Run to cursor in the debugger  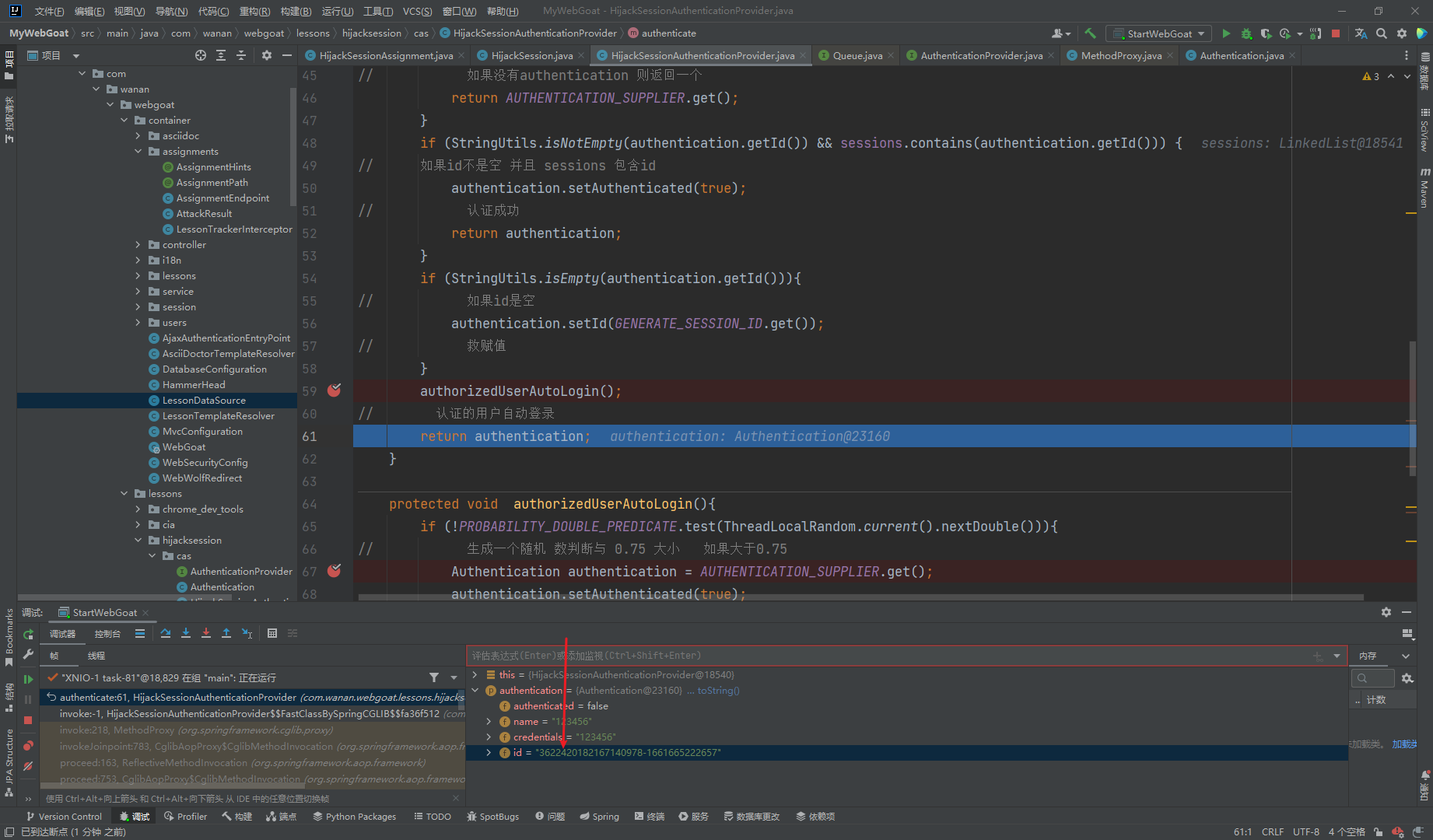(x=247, y=633)
